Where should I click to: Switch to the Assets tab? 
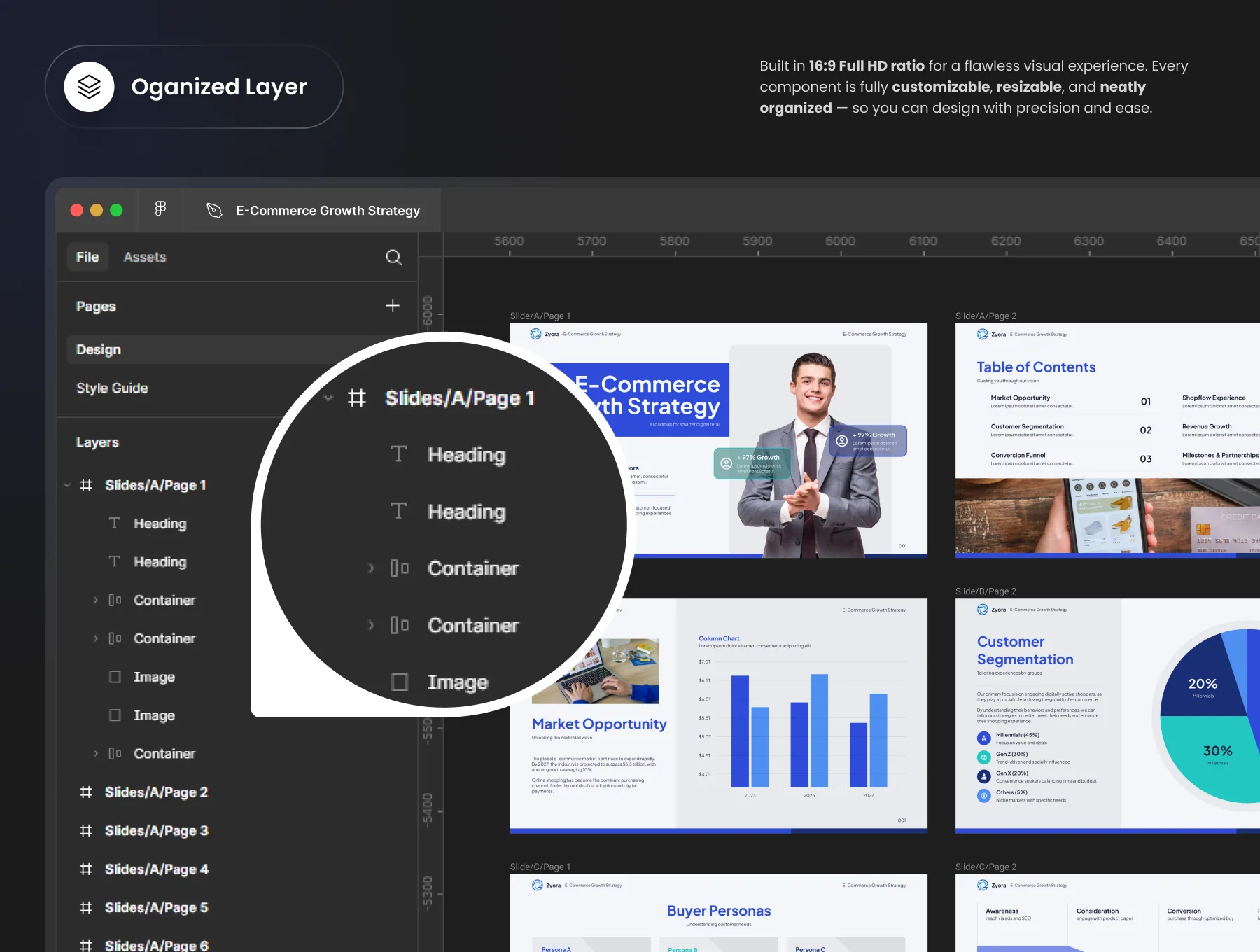pos(145,258)
